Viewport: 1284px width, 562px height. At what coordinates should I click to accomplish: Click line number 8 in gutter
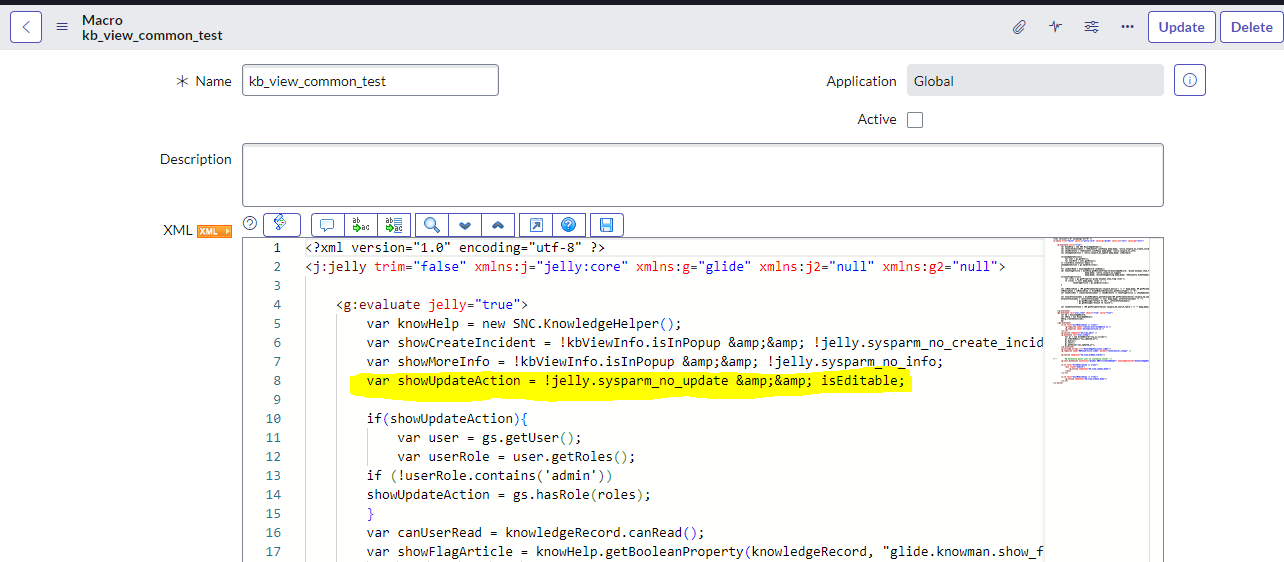277,381
